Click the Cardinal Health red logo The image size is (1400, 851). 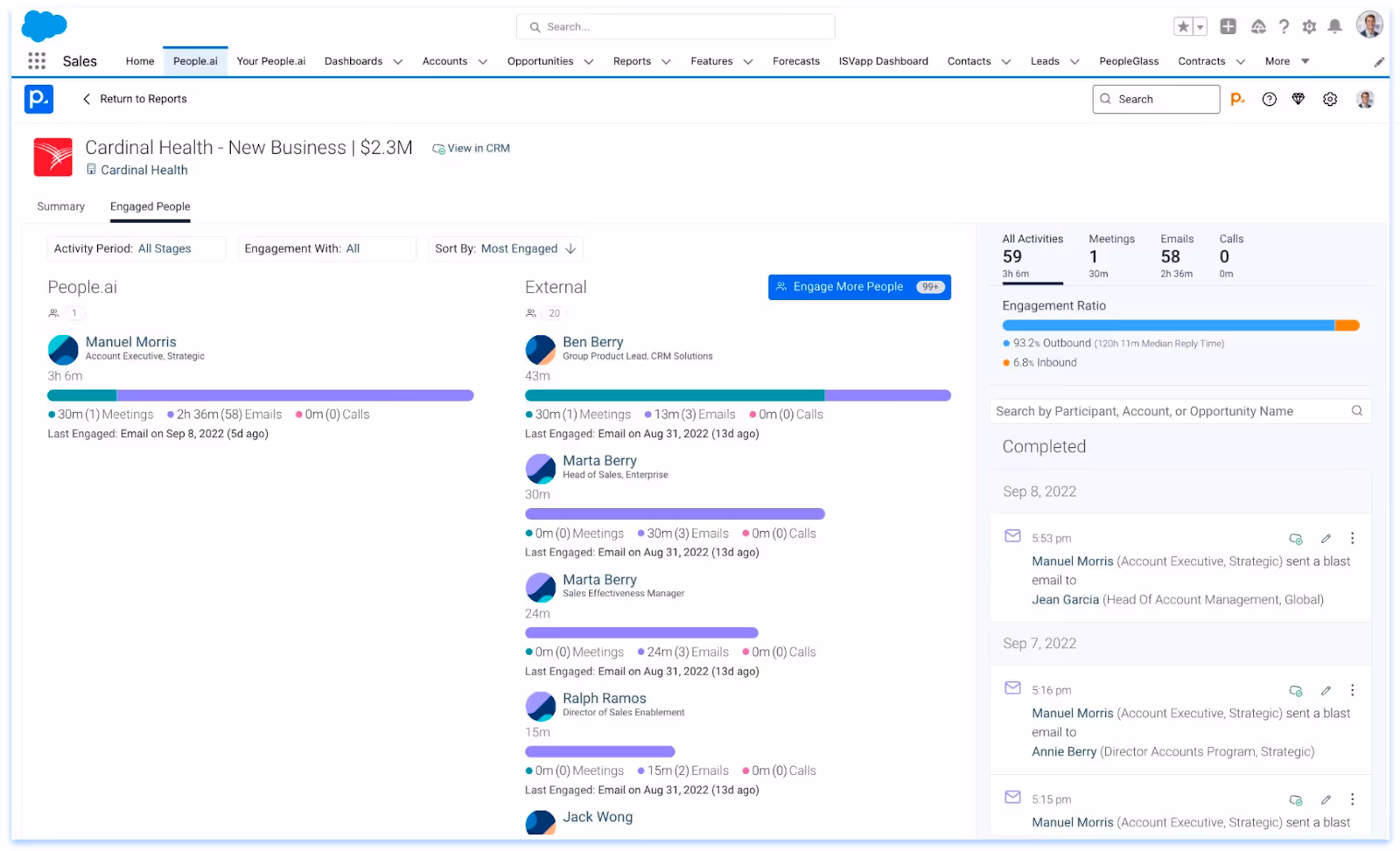53,157
